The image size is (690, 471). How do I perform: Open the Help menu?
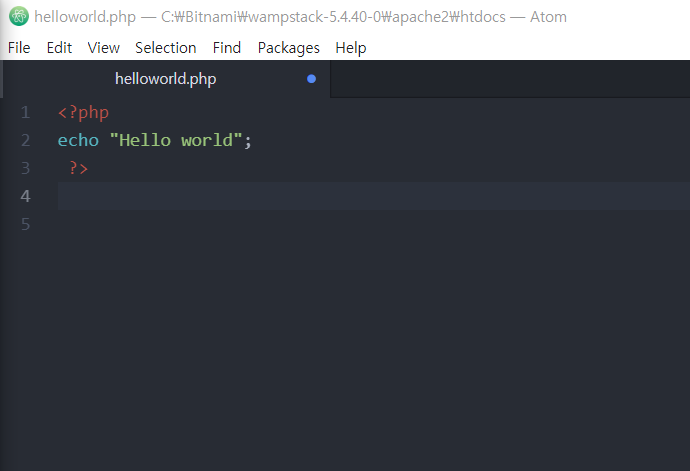click(x=351, y=48)
